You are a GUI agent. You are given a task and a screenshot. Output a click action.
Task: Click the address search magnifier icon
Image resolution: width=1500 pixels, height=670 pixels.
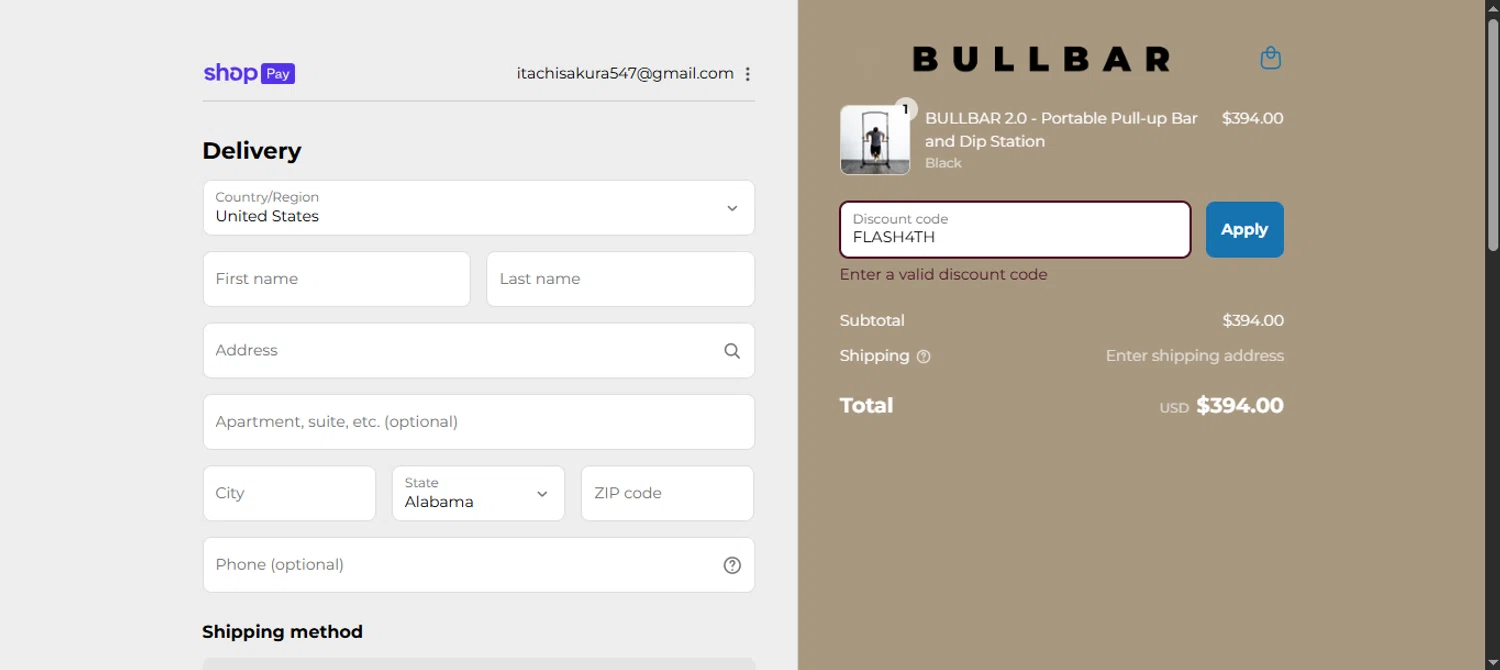click(732, 351)
